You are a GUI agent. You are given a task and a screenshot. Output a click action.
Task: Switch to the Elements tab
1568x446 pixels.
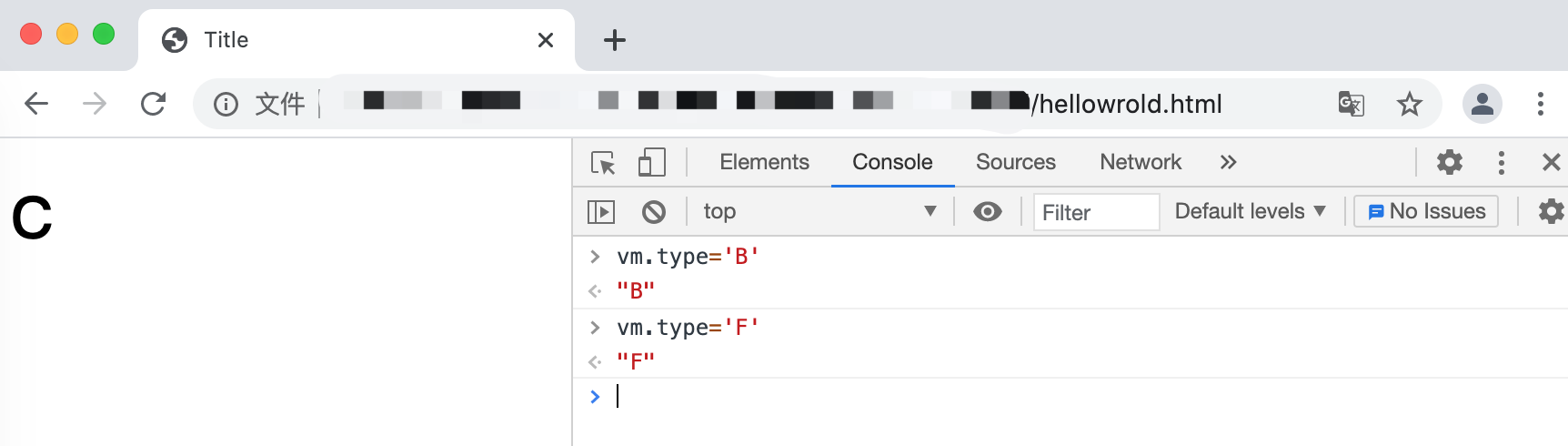coord(764,163)
